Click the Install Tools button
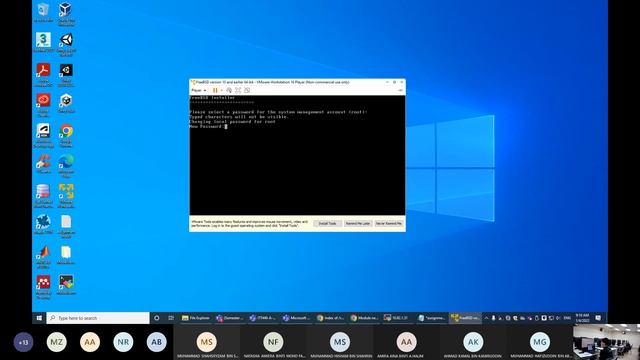The image size is (640, 360). click(327, 224)
